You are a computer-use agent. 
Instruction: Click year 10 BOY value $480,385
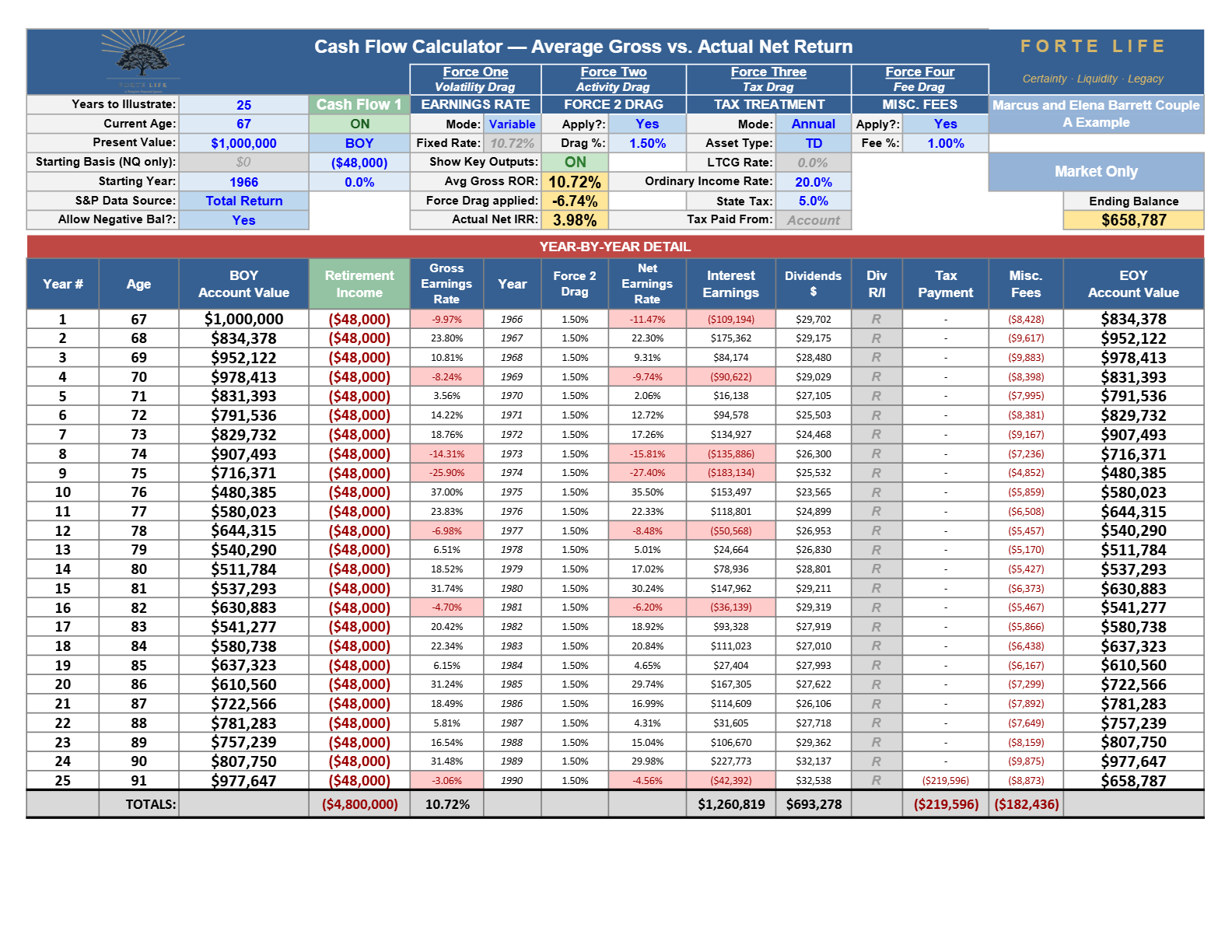pos(243,492)
